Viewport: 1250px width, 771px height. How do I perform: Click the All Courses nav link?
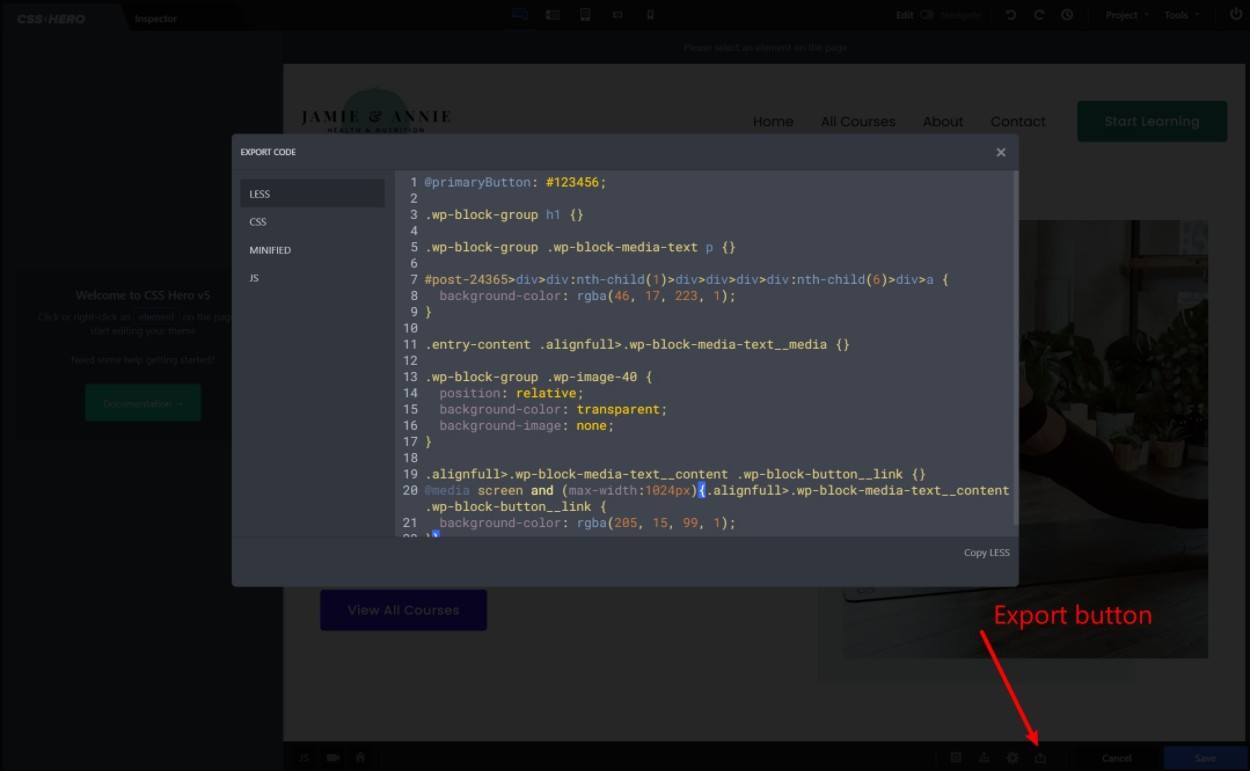coord(858,121)
